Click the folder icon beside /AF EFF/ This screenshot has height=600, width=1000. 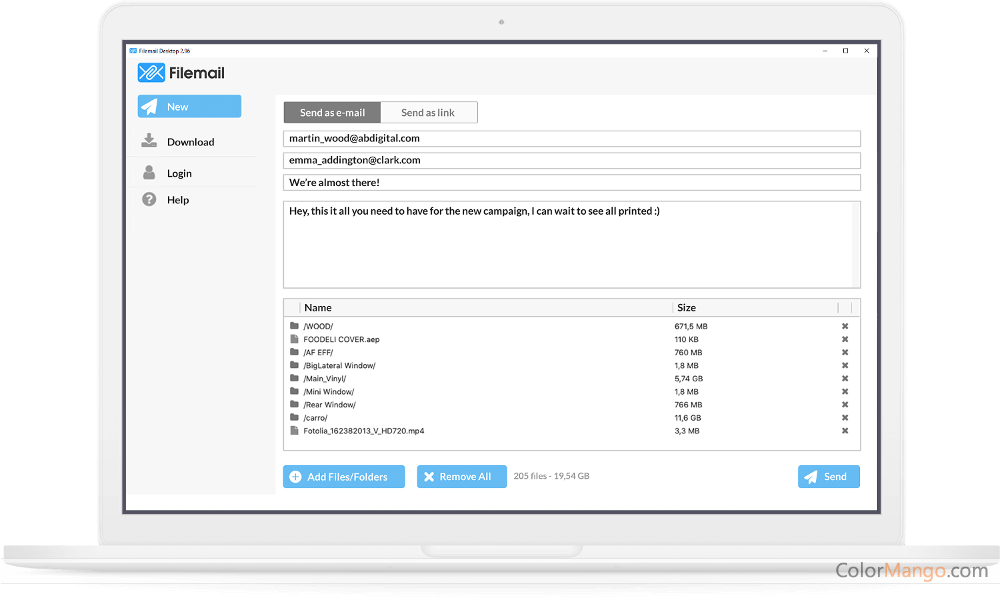click(x=294, y=351)
